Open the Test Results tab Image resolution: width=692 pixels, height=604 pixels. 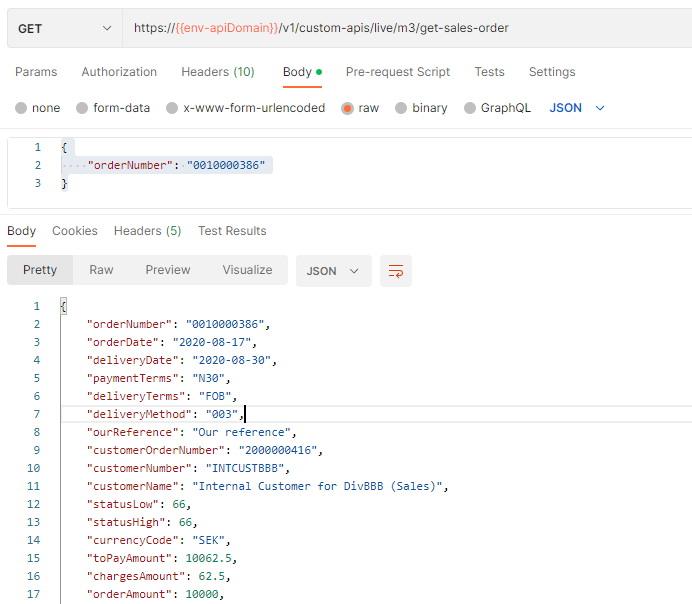[232, 231]
